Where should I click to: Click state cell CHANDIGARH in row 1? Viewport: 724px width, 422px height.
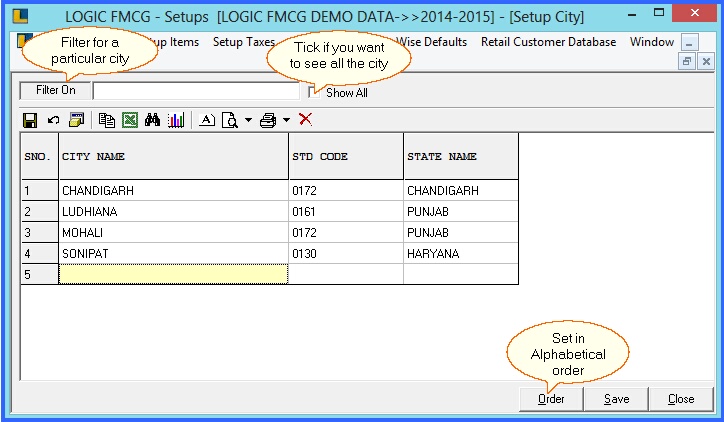click(461, 190)
